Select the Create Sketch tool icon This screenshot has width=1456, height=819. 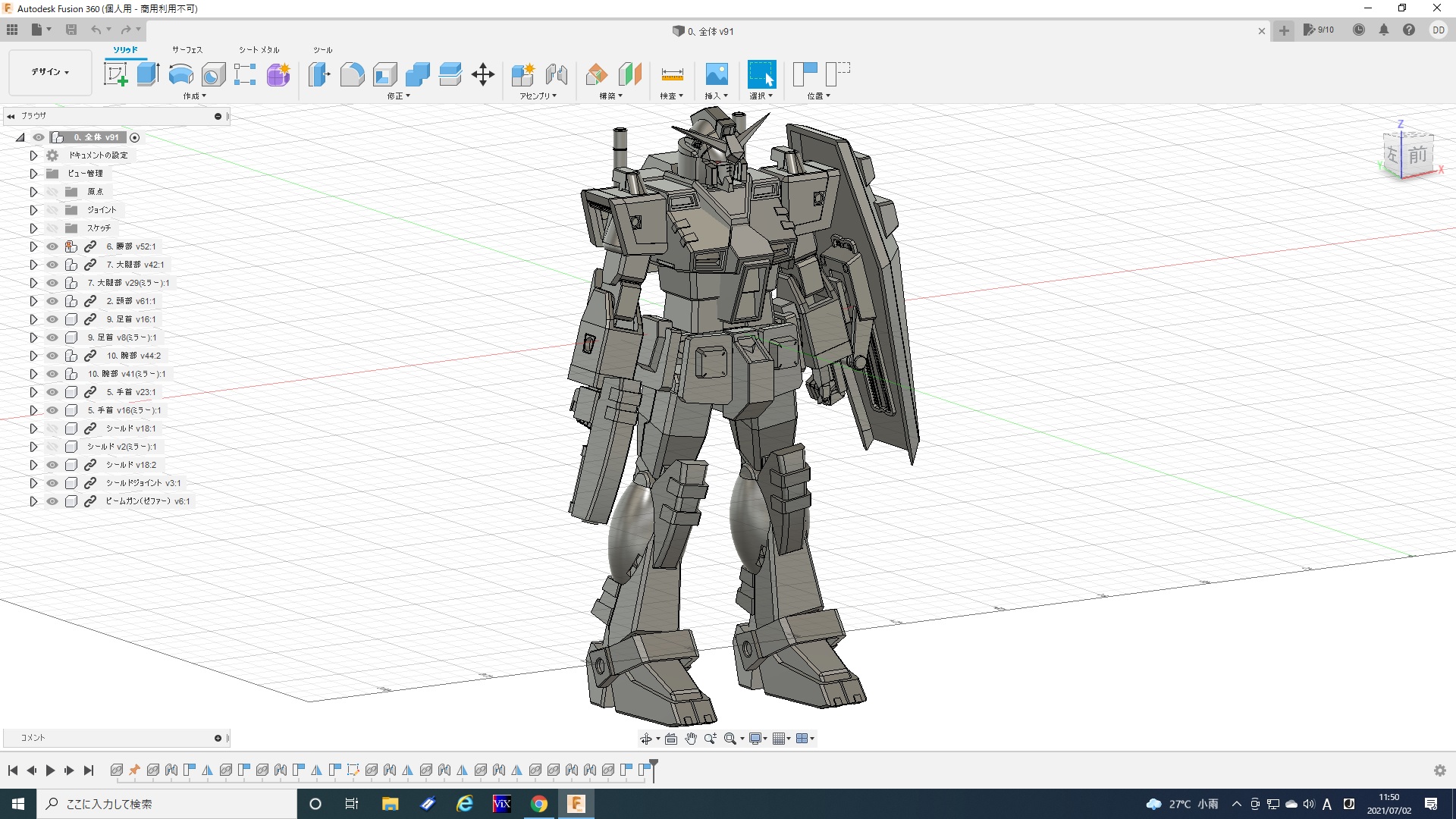tap(115, 74)
